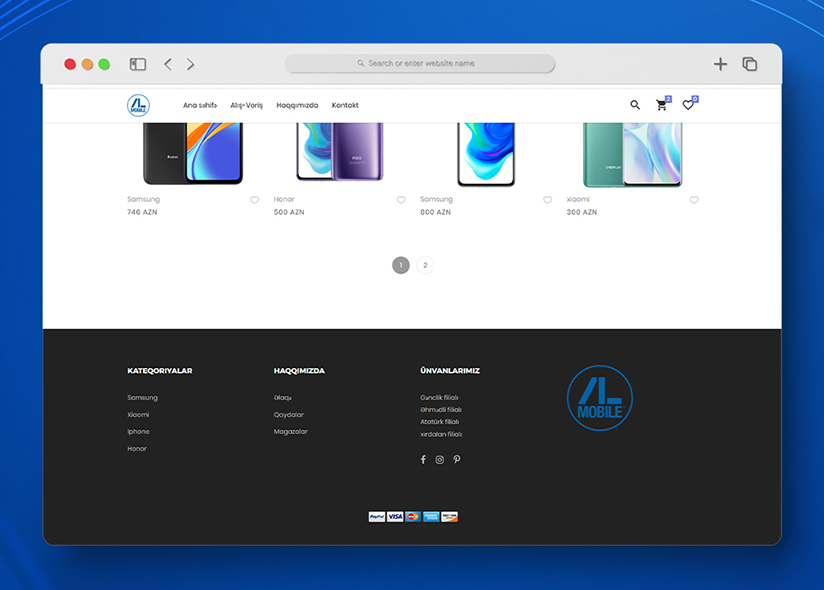Open the Iphone category footer link

click(138, 432)
